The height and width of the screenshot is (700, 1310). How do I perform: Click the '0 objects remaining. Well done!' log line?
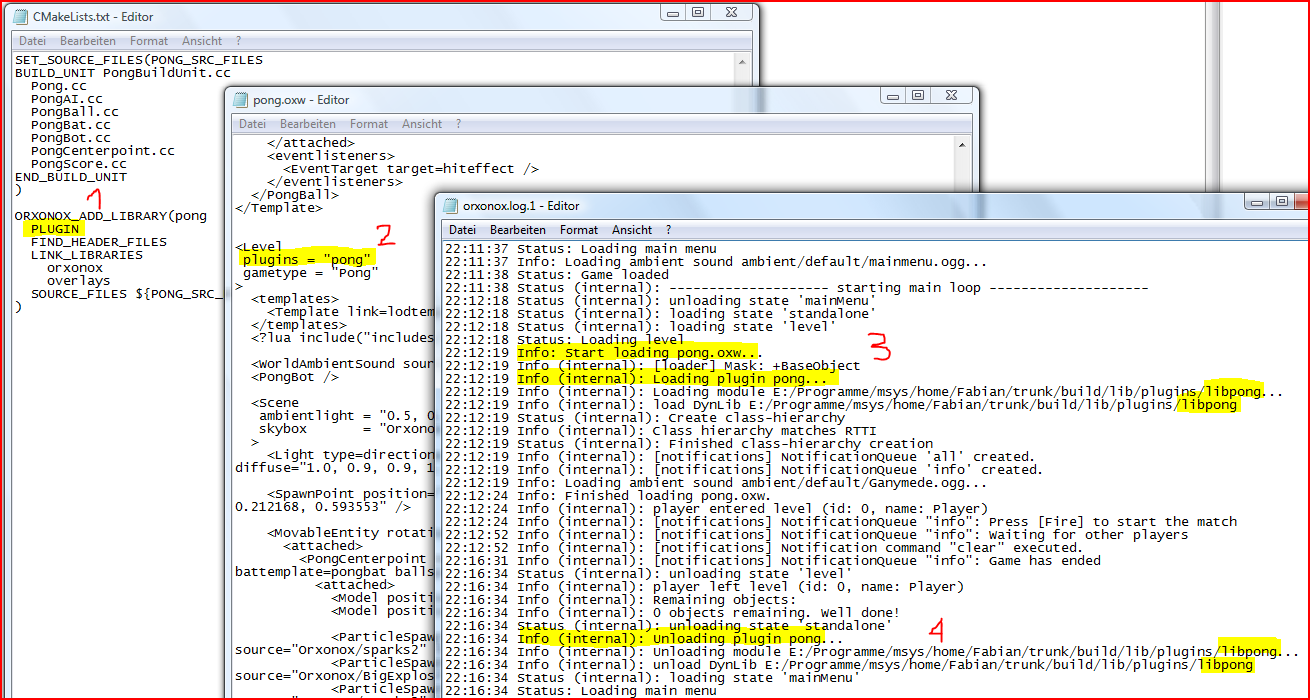(x=672, y=613)
